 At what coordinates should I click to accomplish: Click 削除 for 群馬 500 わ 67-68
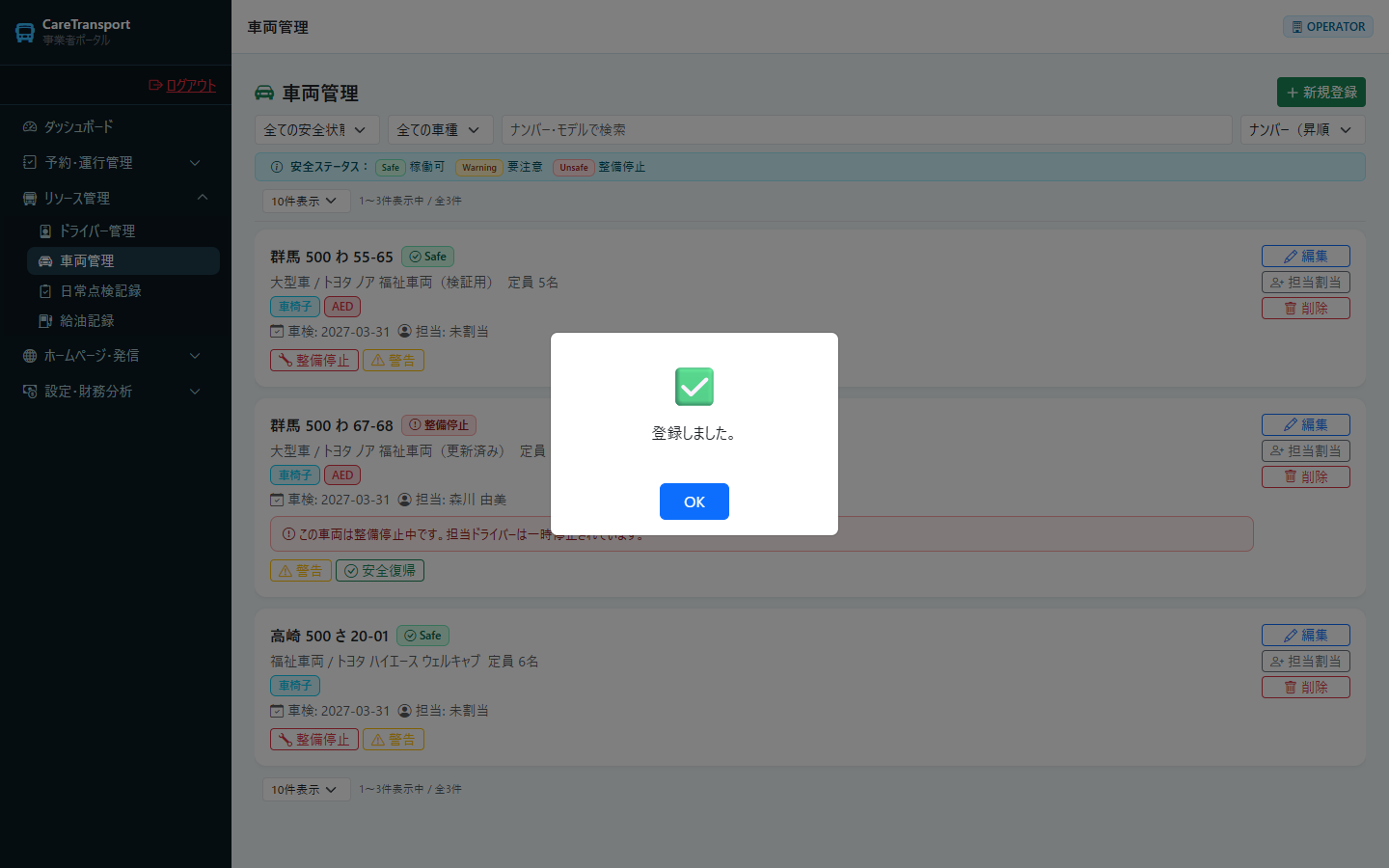[1306, 476]
